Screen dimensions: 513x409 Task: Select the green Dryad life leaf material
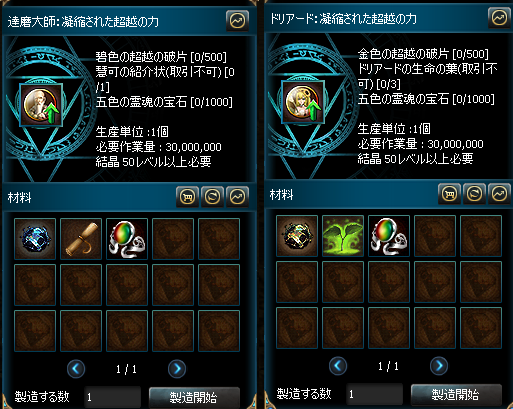[343, 236]
